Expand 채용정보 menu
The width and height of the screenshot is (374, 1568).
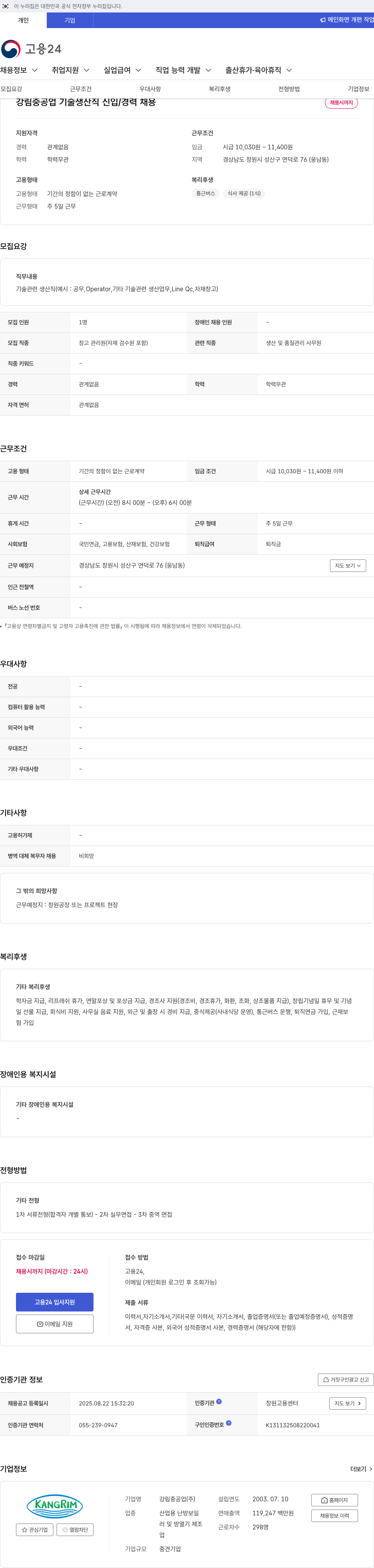tap(19, 70)
